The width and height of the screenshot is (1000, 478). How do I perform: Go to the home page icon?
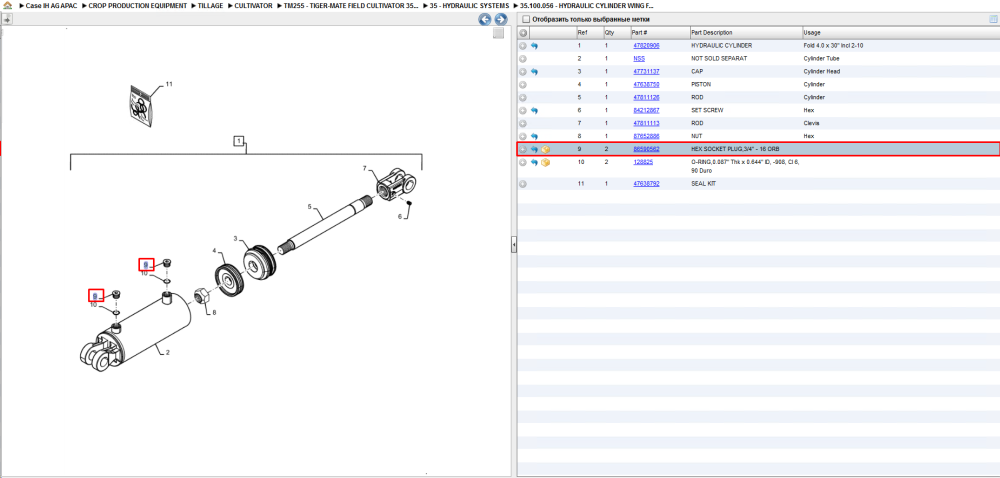8,5
